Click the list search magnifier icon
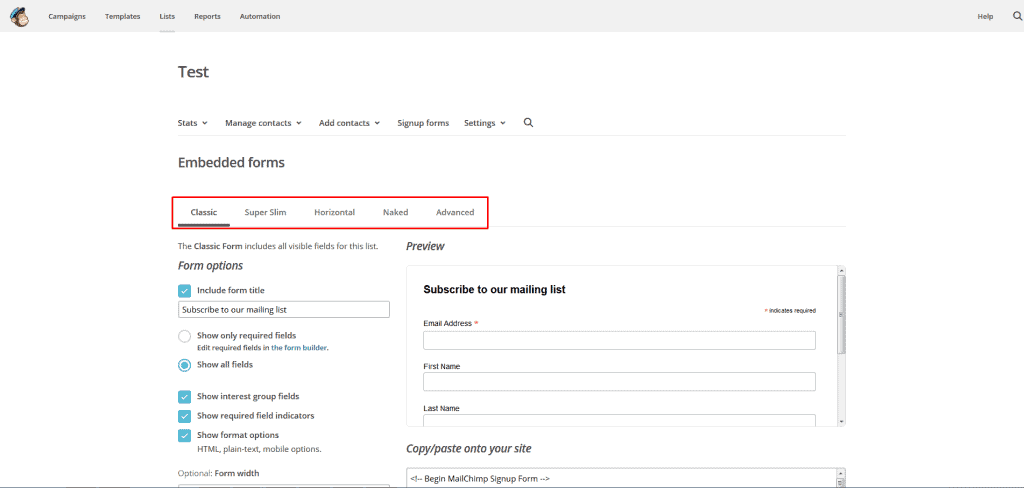This screenshot has height=488, width=1024. click(x=528, y=122)
